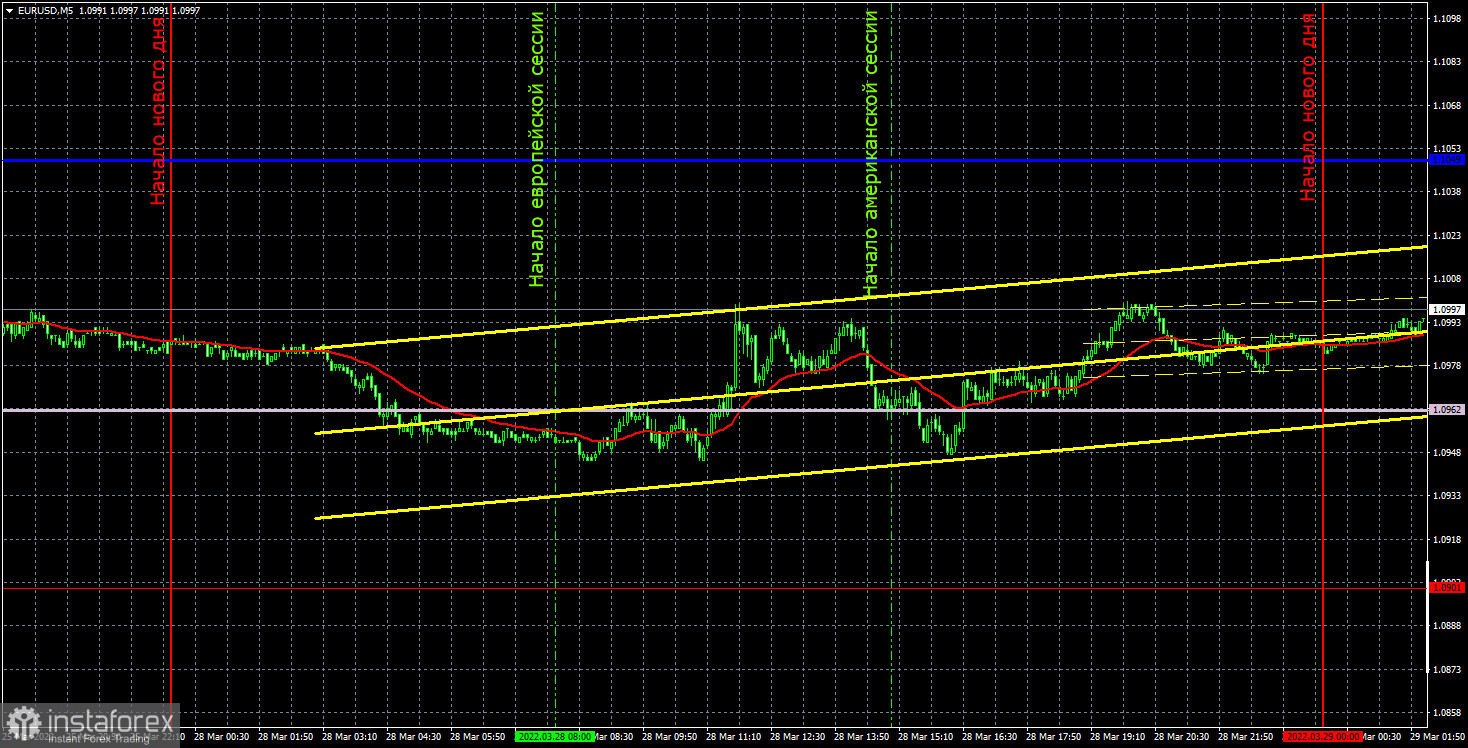Click price axis value 1.0948
Image resolution: width=1468 pixels, height=748 pixels.
click(x=1447, y=452)
